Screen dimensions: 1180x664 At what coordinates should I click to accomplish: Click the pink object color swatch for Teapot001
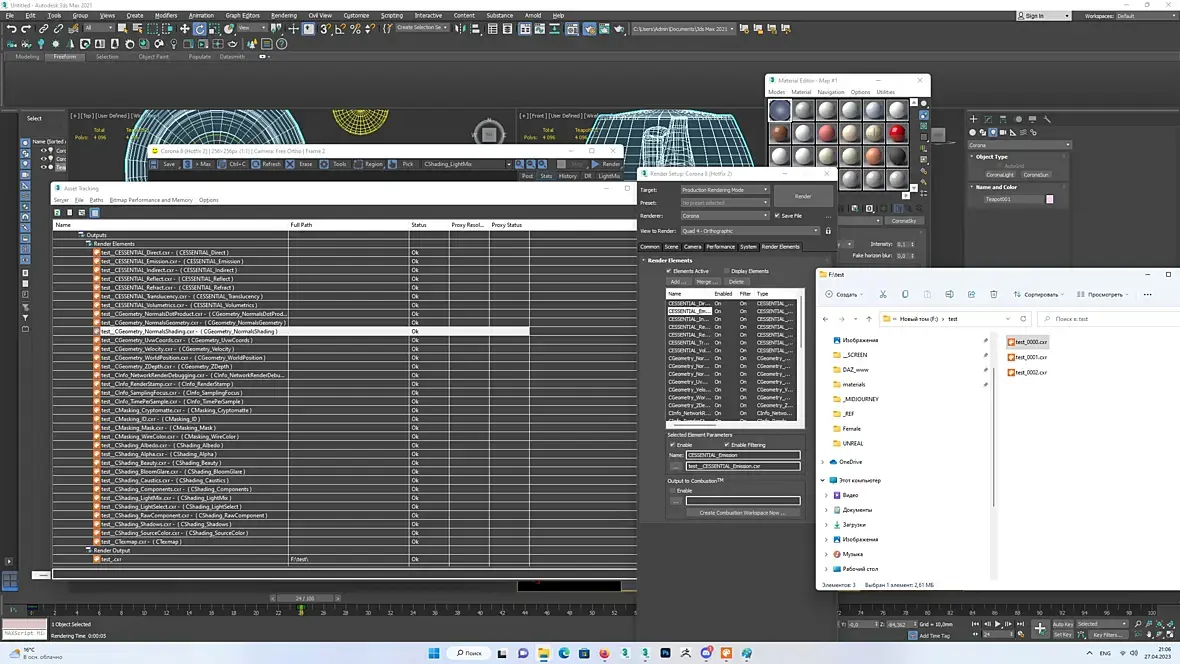(x=1049, y=199)
